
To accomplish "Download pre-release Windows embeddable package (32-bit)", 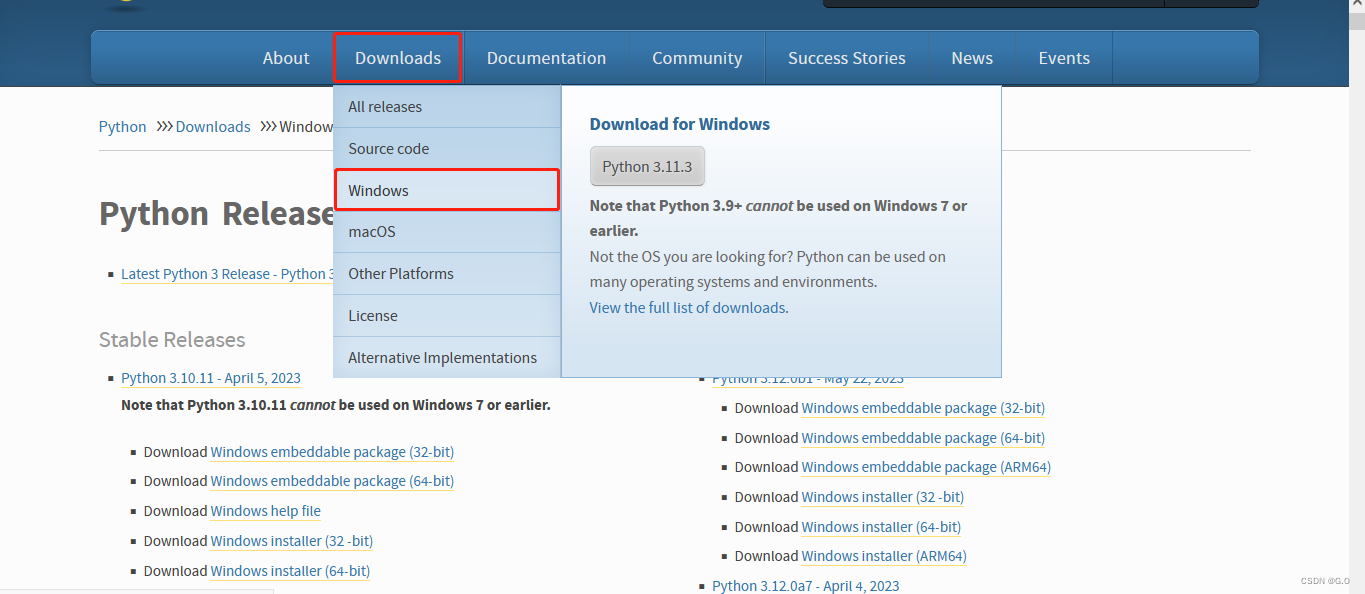I will pyautogui.click(x=923, y=408).
